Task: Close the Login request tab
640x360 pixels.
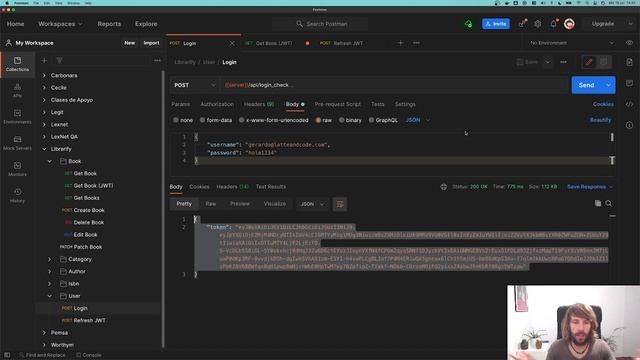Action: tap(232, 43)
